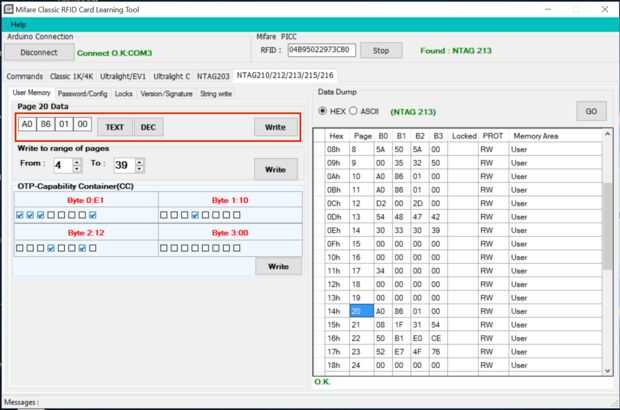Increase the To page stepper
This screenshot has width=620, height=410.
[139, 162]
